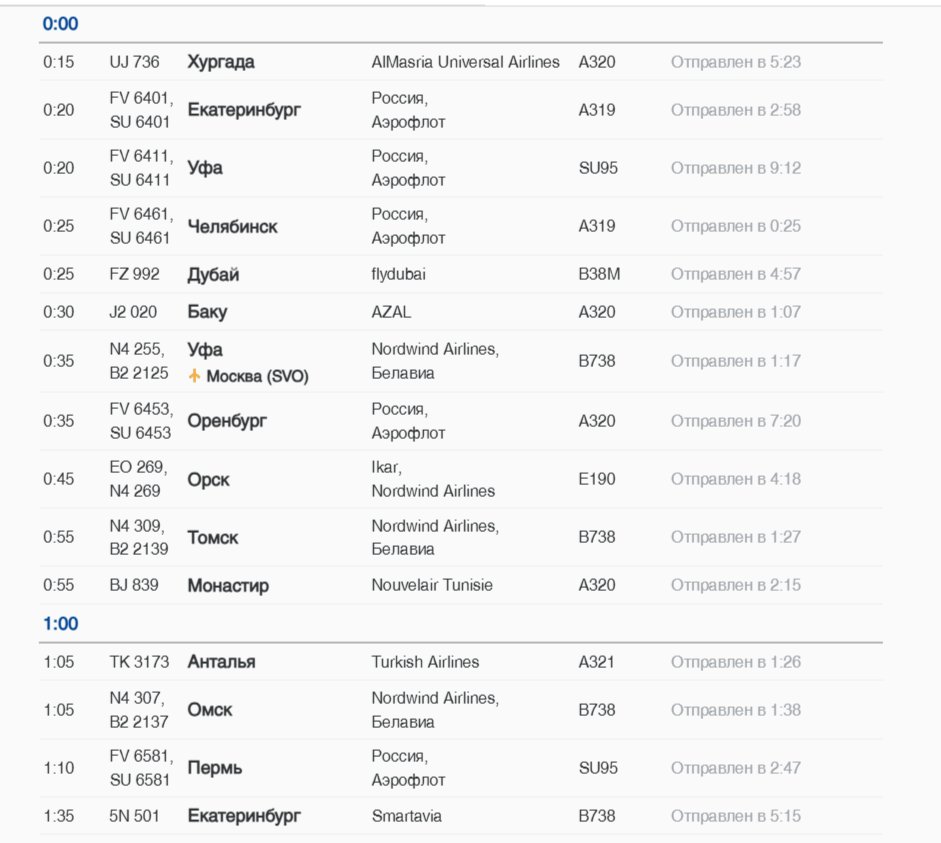Open the Орск flight details
The height and width of the screenshot is (843, 941).
tap(208, 479)
